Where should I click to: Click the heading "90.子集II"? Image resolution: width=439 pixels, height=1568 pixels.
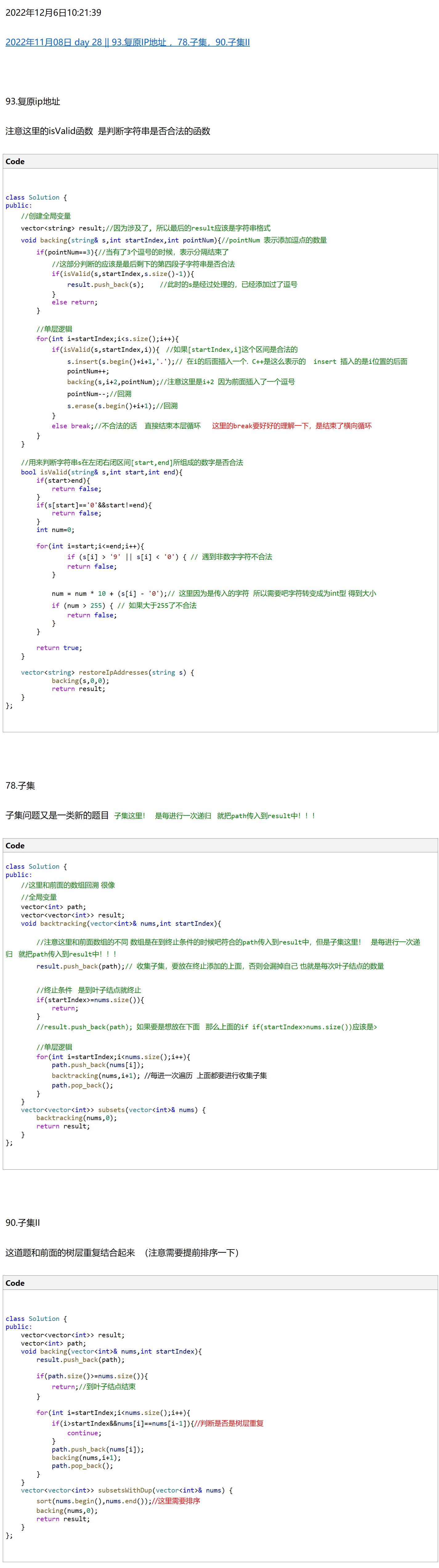tap(22, 1223)
